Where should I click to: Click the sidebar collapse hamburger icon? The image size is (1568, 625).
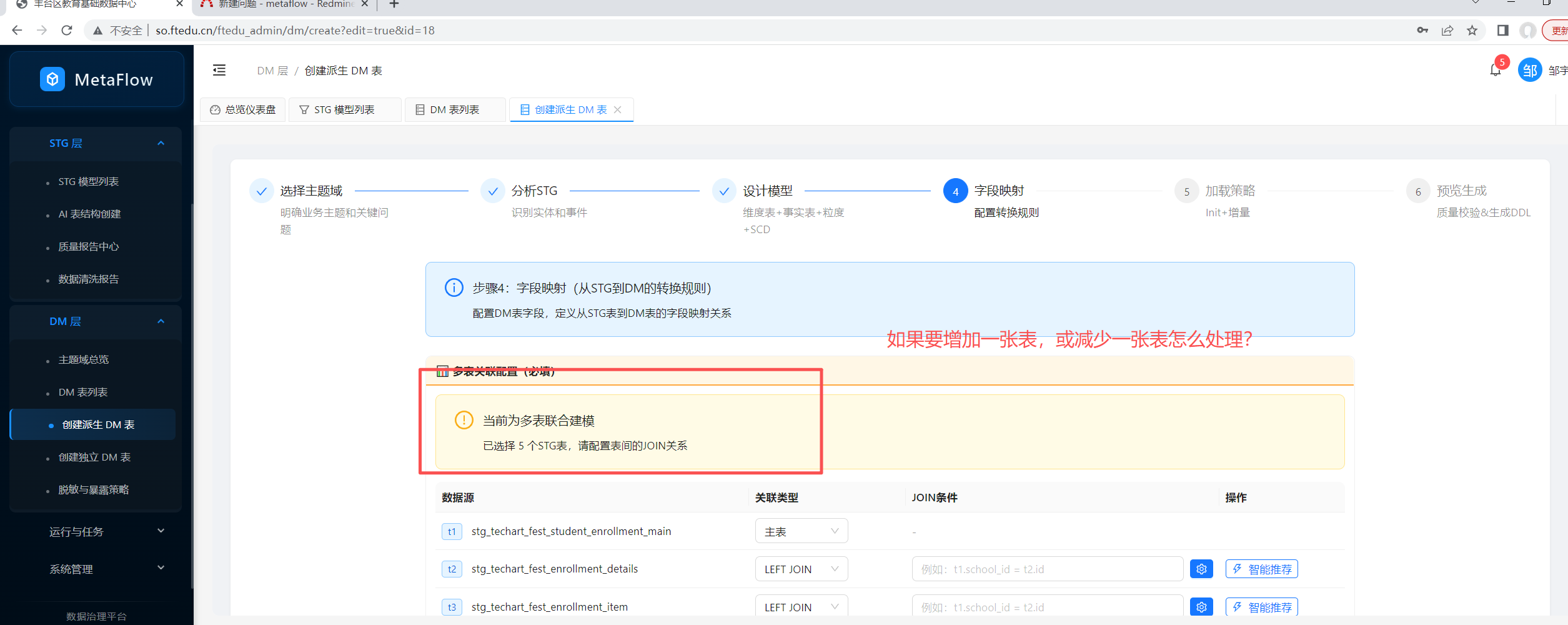click(x=219, y=70)
